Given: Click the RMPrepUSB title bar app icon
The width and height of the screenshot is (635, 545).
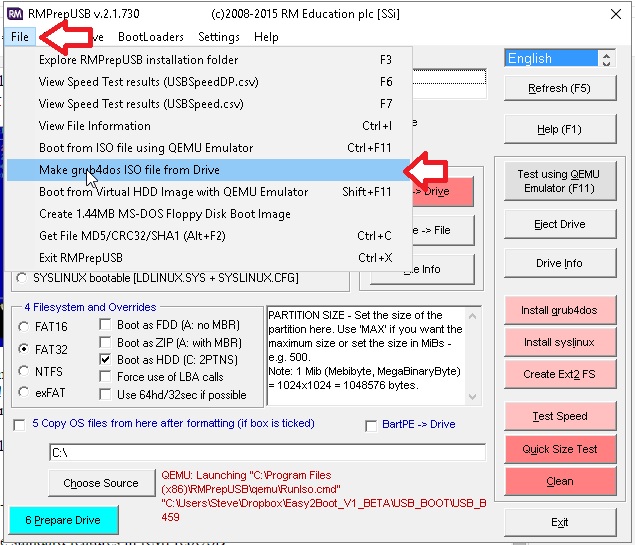Looking at the screenshot, I should pos(15,14).
